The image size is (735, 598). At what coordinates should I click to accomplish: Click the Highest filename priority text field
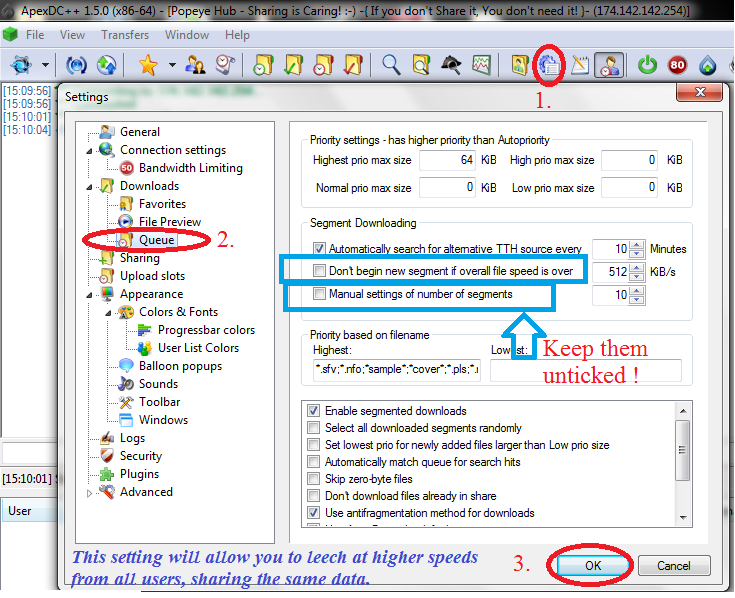tap(397, 369)
